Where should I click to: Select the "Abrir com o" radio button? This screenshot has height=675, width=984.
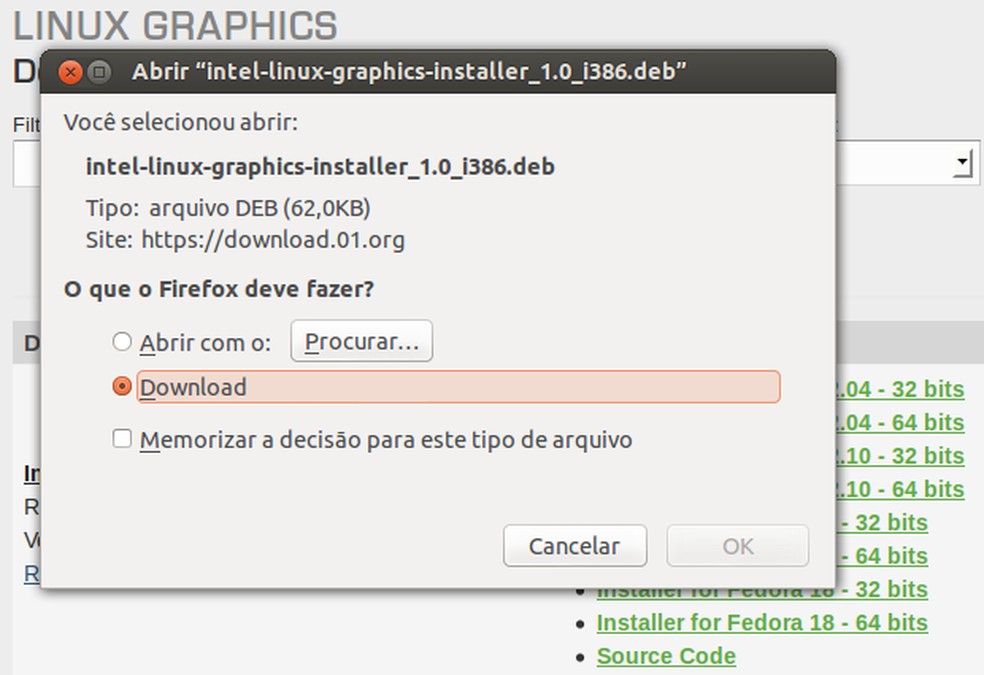pos(122,342)
